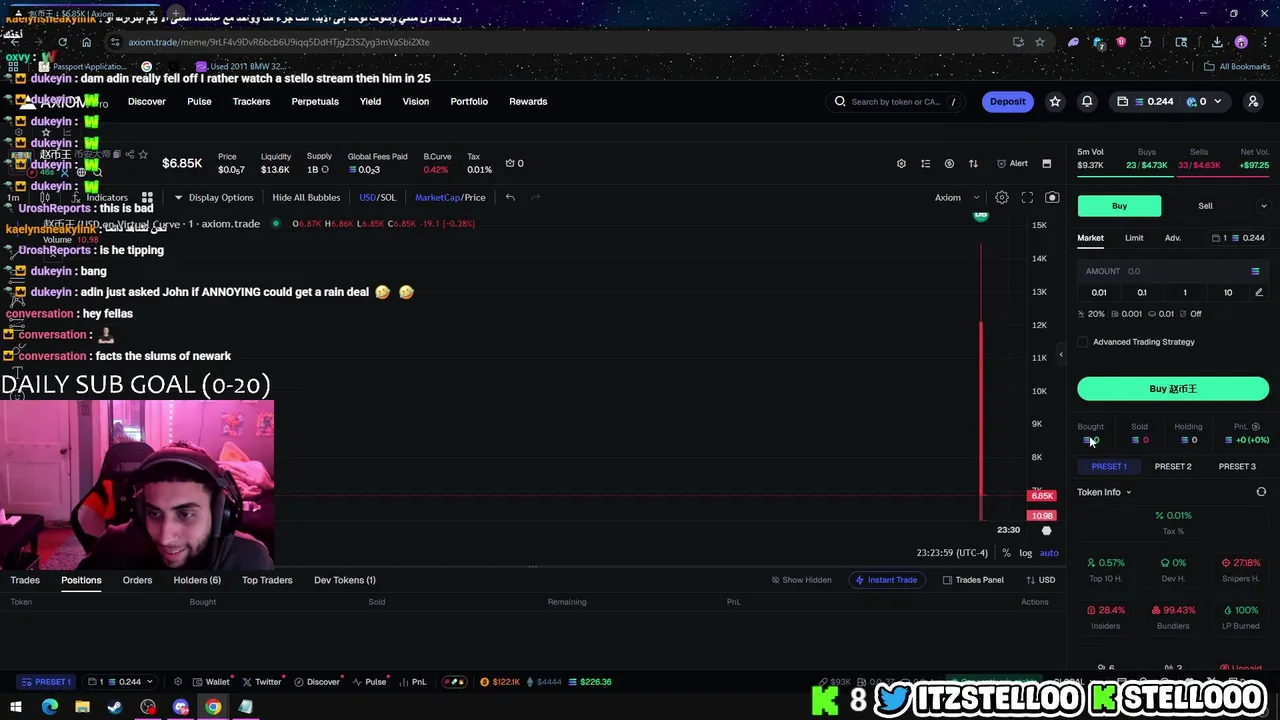
Task: Undo last chart action
Action: [x=510, y=197]
